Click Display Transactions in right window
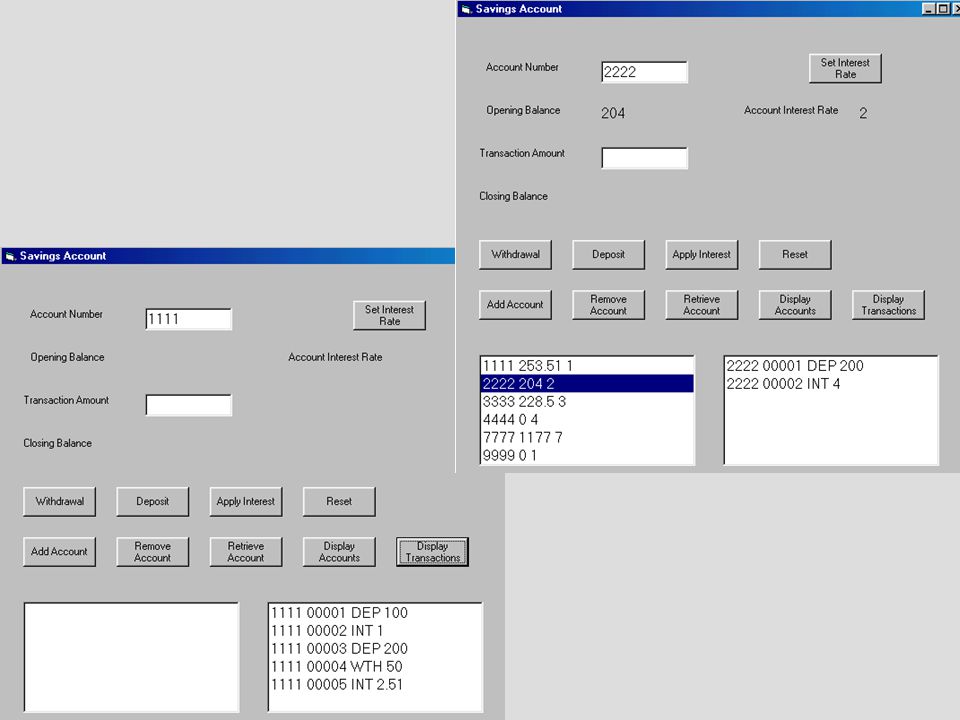 click(888, 305)
